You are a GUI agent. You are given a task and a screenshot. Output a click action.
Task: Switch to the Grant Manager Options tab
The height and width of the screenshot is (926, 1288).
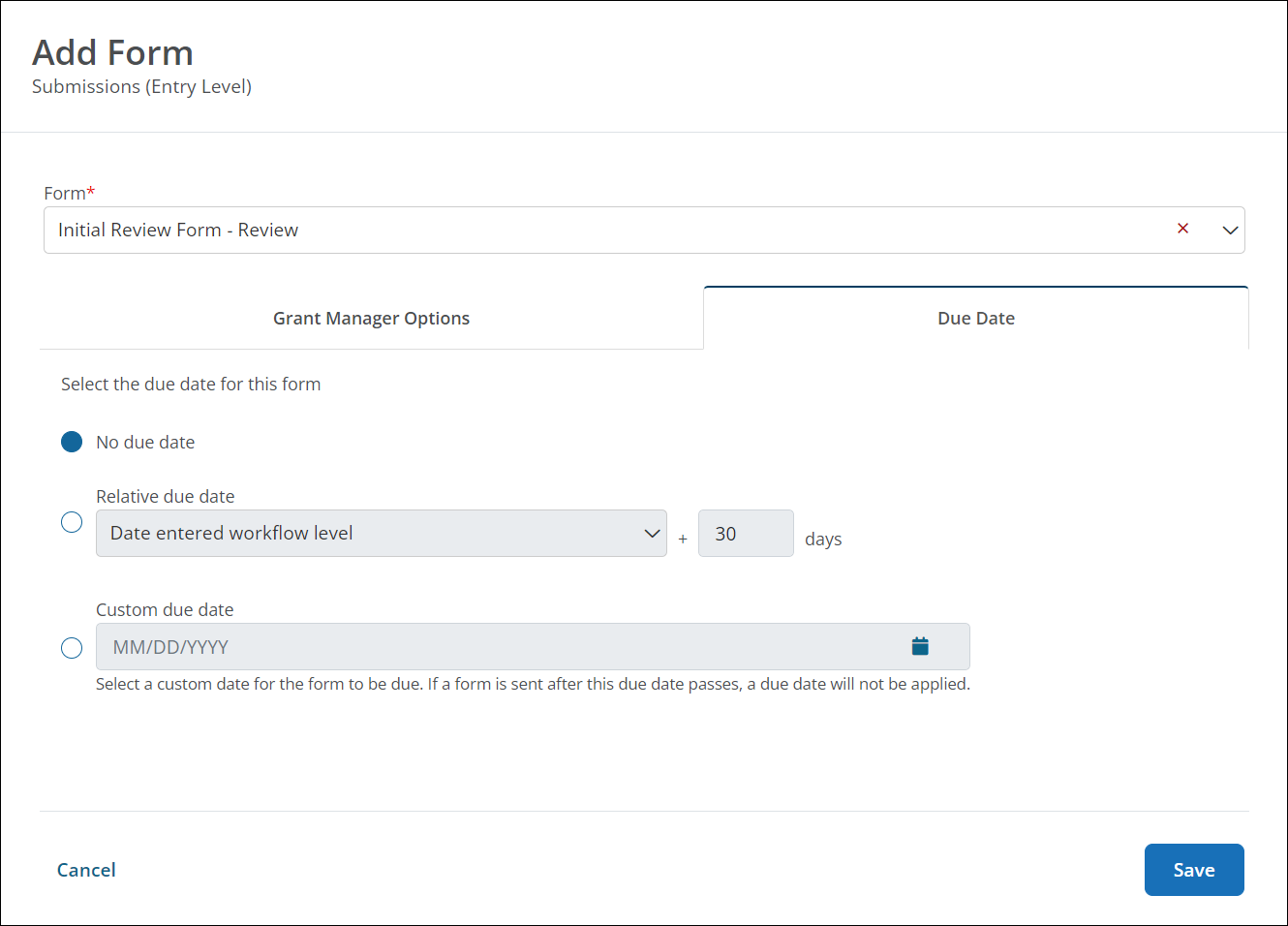click(371, 319)
